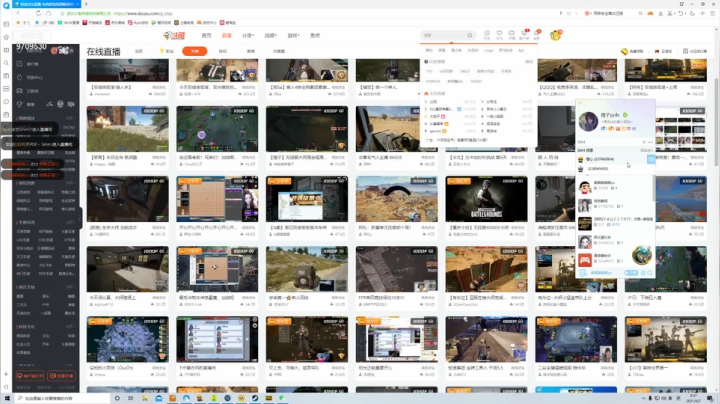Open the dropdown arrow beside the scissors icon

(x=675, y=14)
